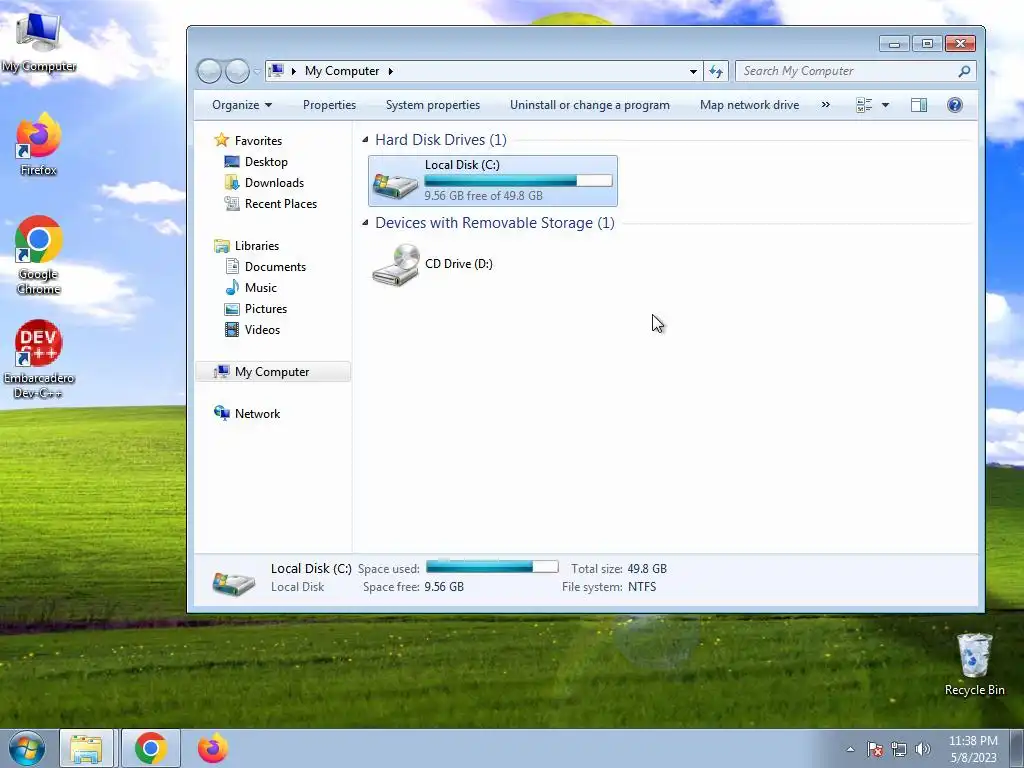Open the Videos library
Viewport: 1024px width, 768px height.
point(262,330)
